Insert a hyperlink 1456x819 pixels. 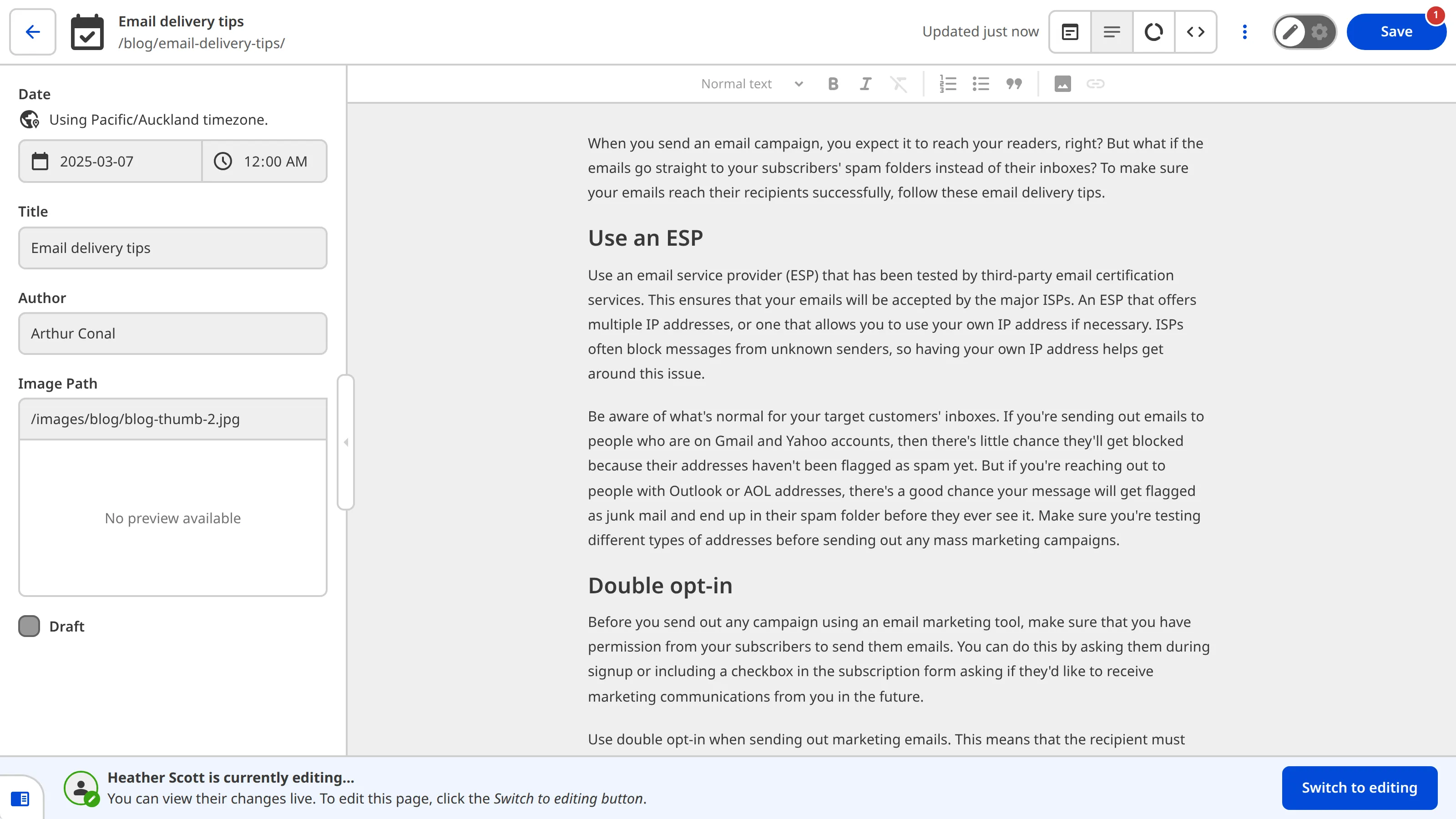coord(1095,83)
